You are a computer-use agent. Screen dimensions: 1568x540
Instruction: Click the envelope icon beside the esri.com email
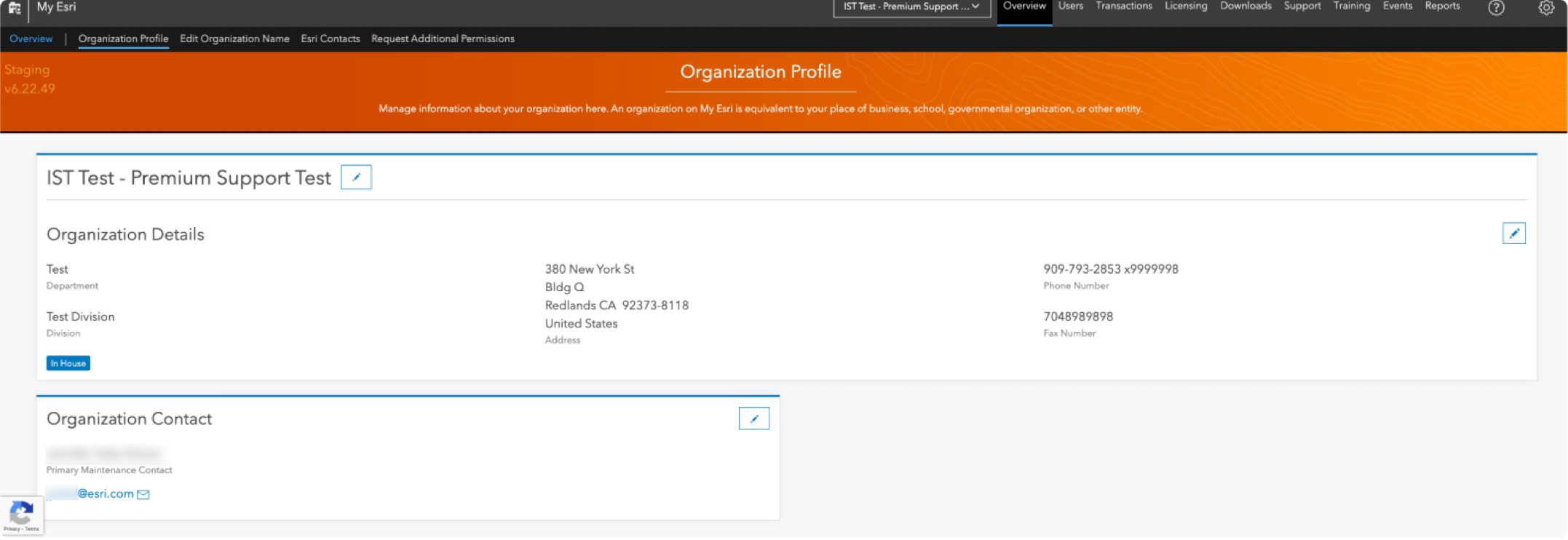pos(143,495)
